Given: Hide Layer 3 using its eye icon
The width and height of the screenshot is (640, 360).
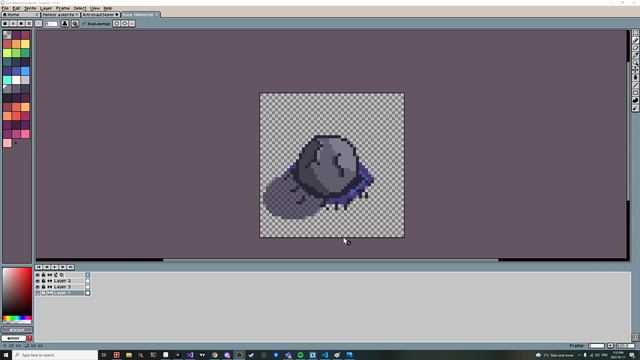Looking at the screenshot, I should tap(38, 287).
